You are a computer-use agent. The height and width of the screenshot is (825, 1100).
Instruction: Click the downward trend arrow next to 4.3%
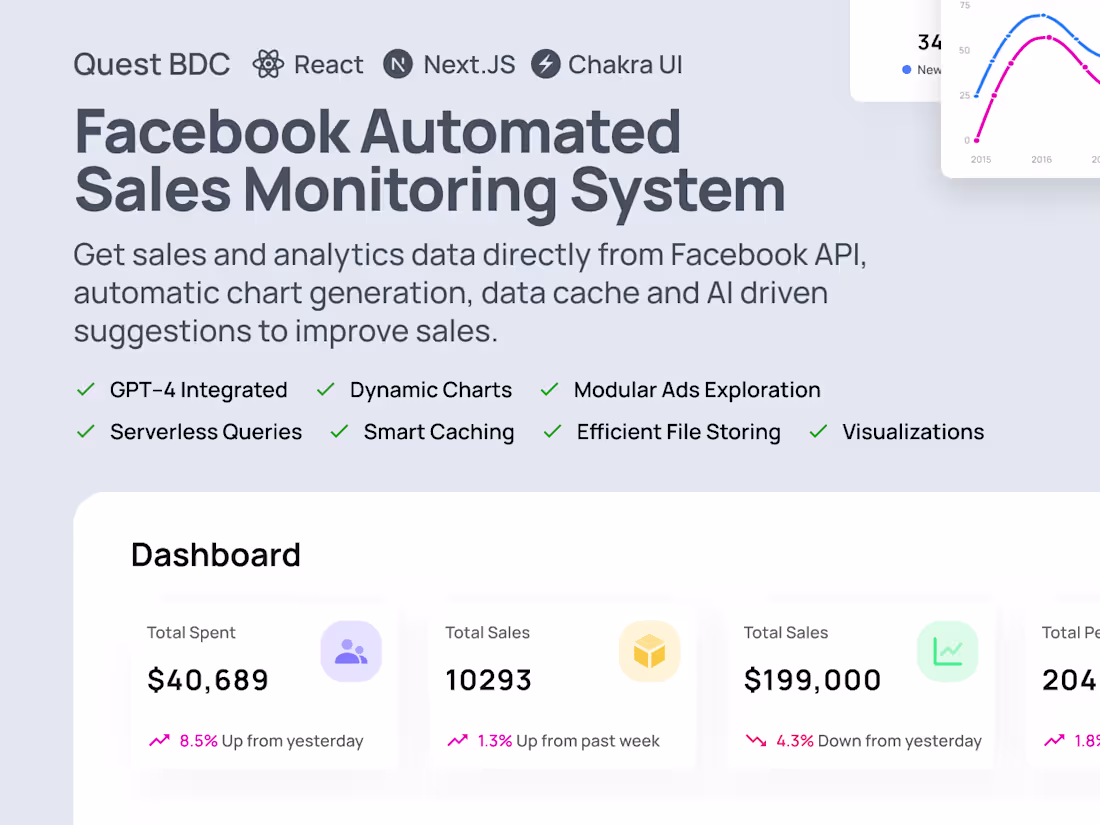[756, 740]
